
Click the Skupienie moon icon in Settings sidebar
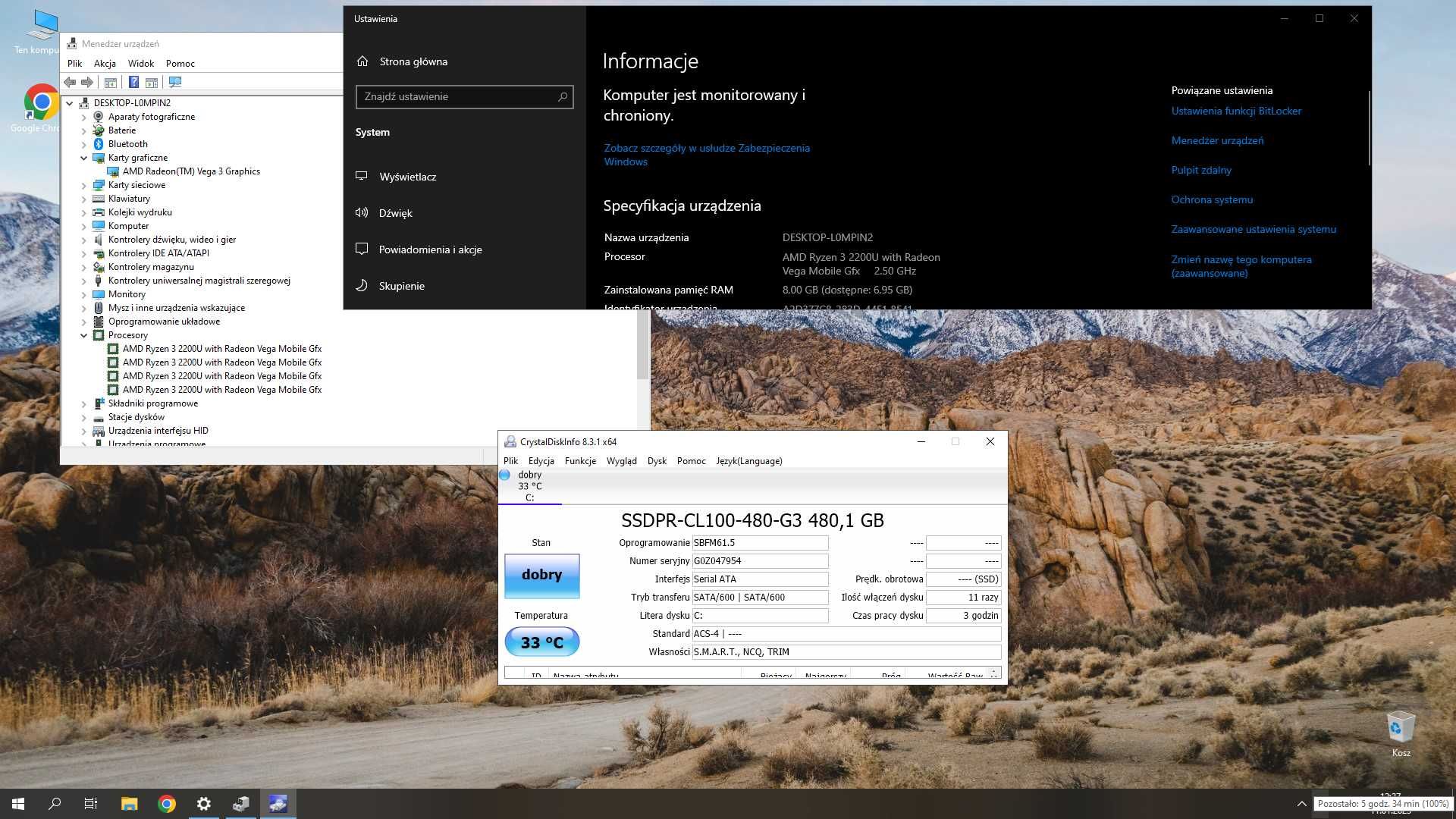pyautogui.click(x=362, y=286)
